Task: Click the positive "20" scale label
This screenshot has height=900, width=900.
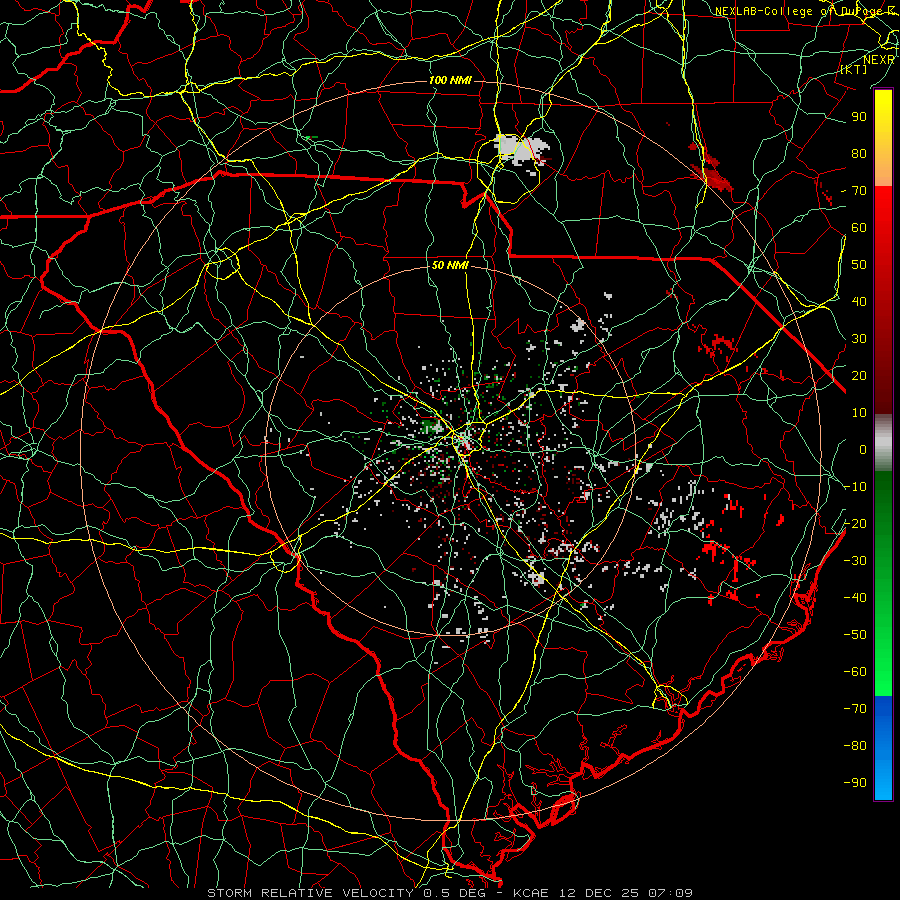Action: pyautogui.click(x=859, y=376)
